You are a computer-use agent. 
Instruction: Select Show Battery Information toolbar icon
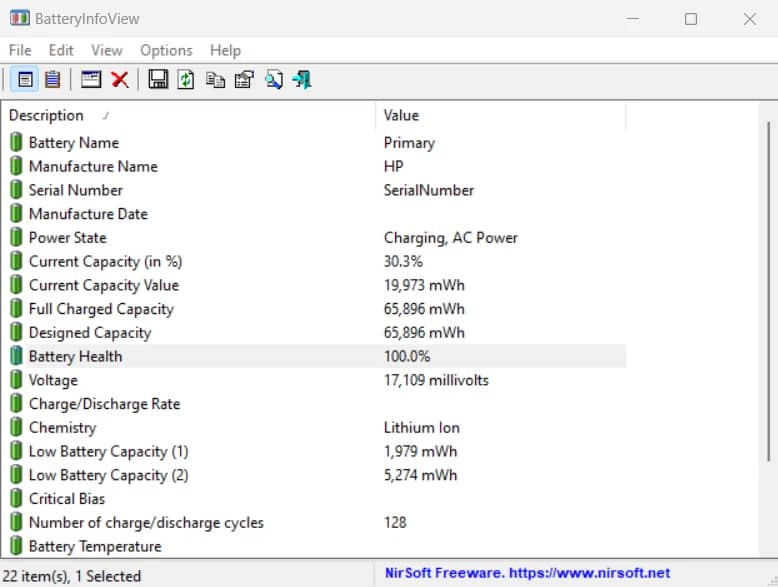25,80
